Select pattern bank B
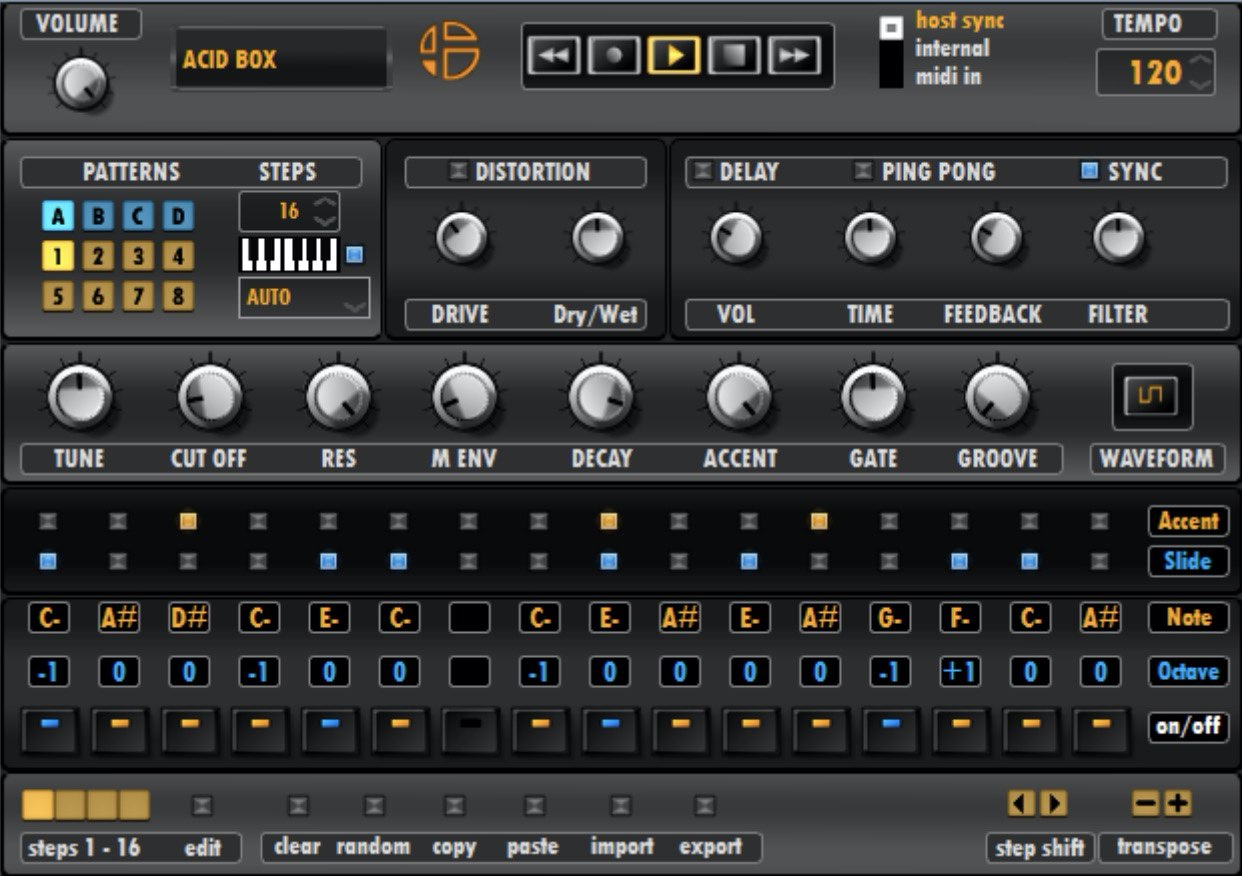 (x=97, y=216)
